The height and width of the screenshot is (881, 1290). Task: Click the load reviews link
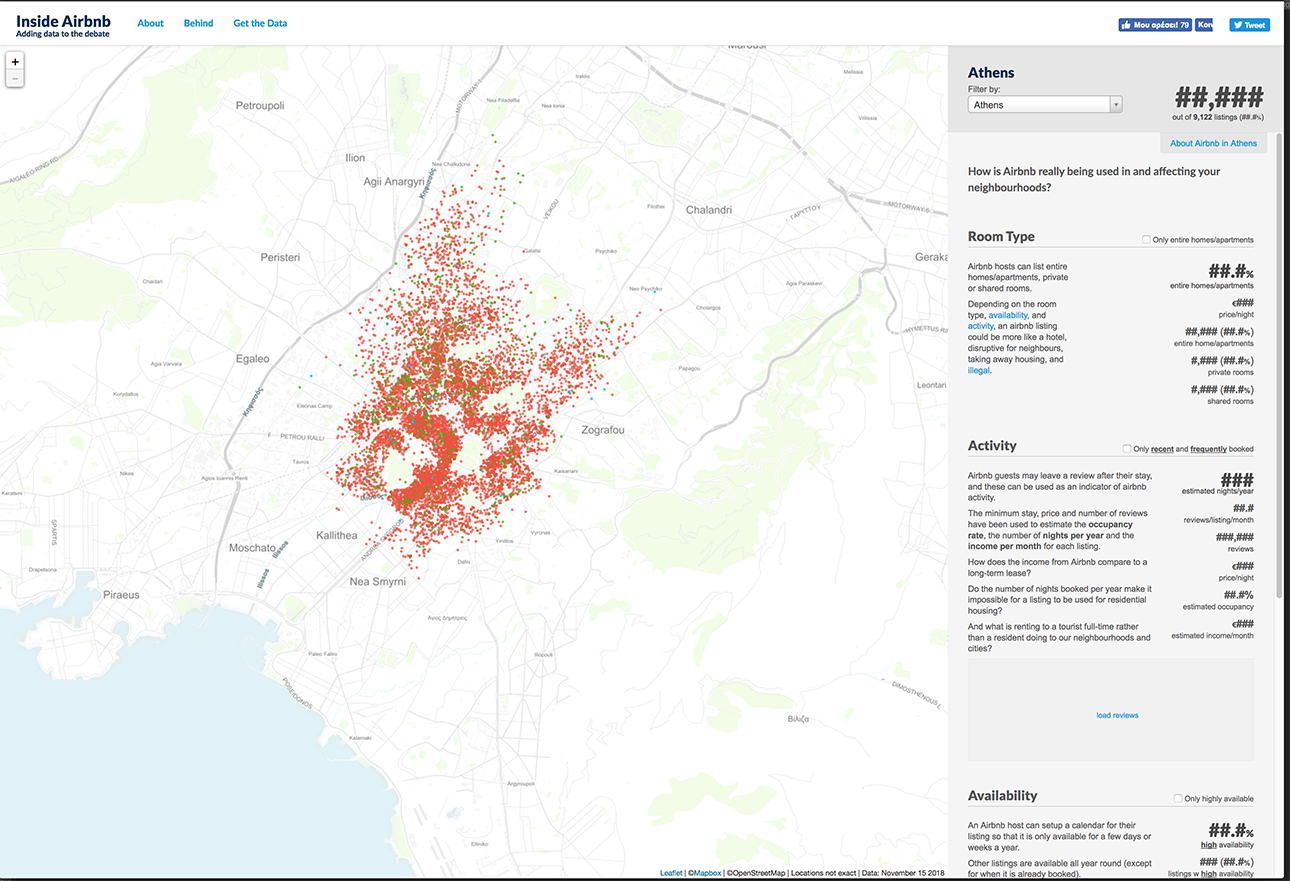pyautogui.click(x=1117, y=715)
